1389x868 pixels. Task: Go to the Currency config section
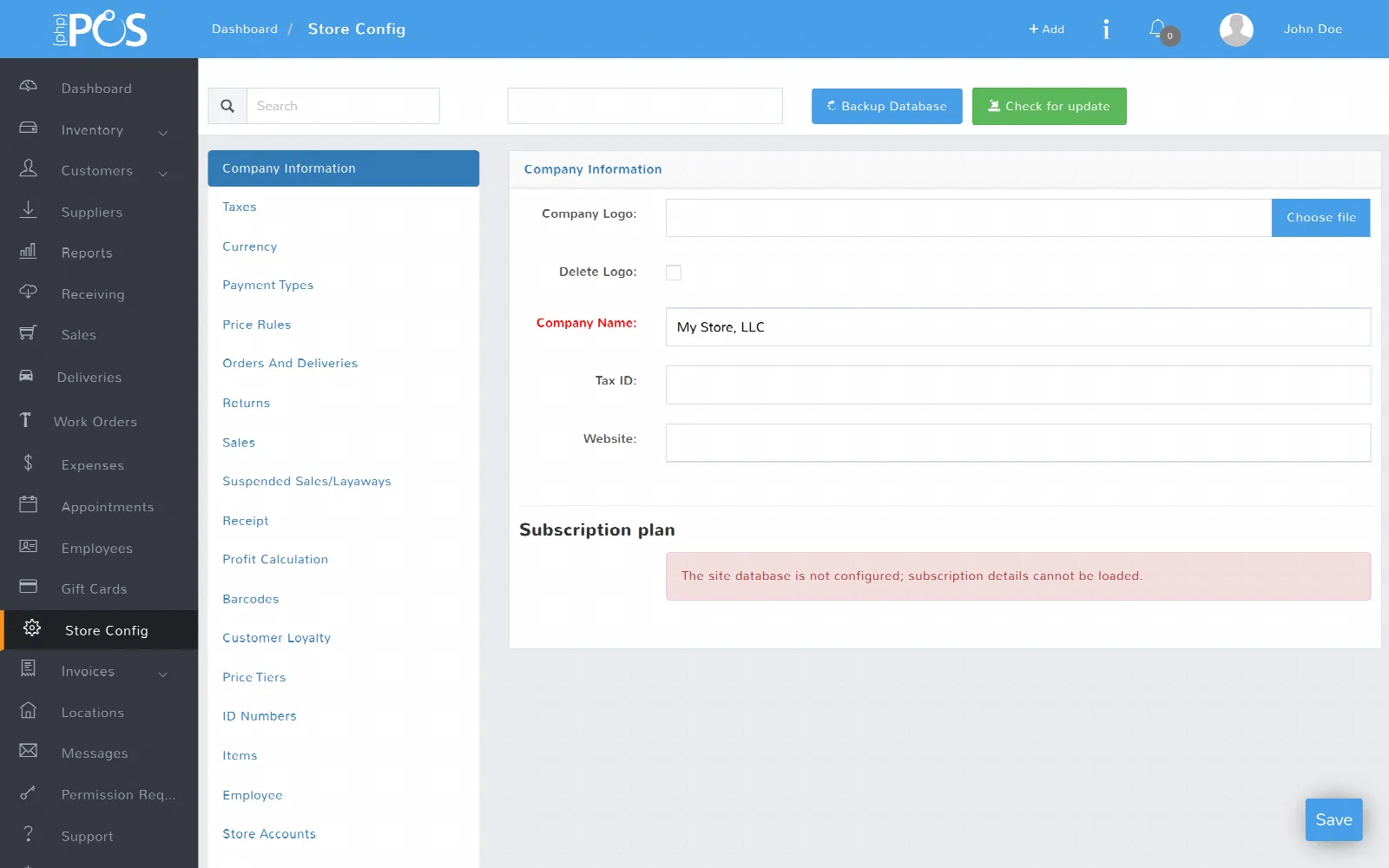[x=250, y=247]
